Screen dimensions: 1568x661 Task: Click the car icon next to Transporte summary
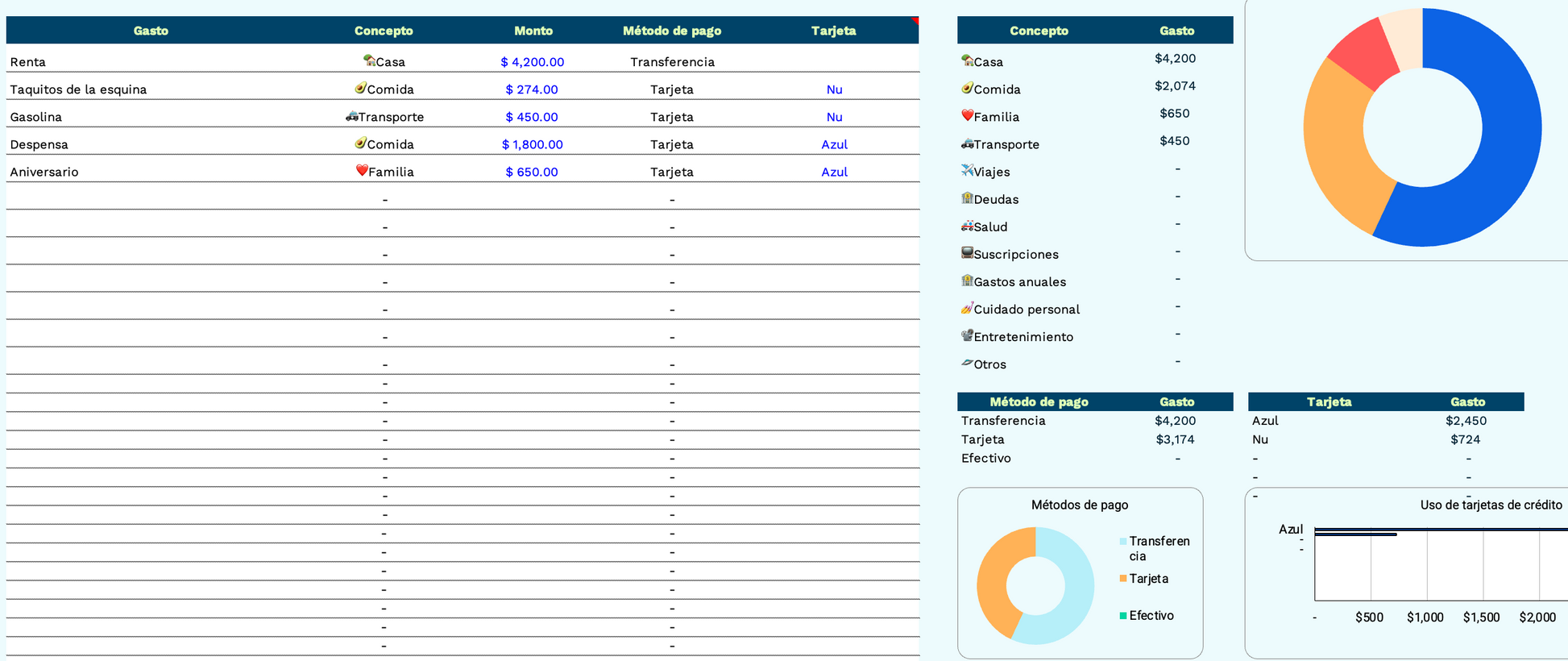point(967,143)
